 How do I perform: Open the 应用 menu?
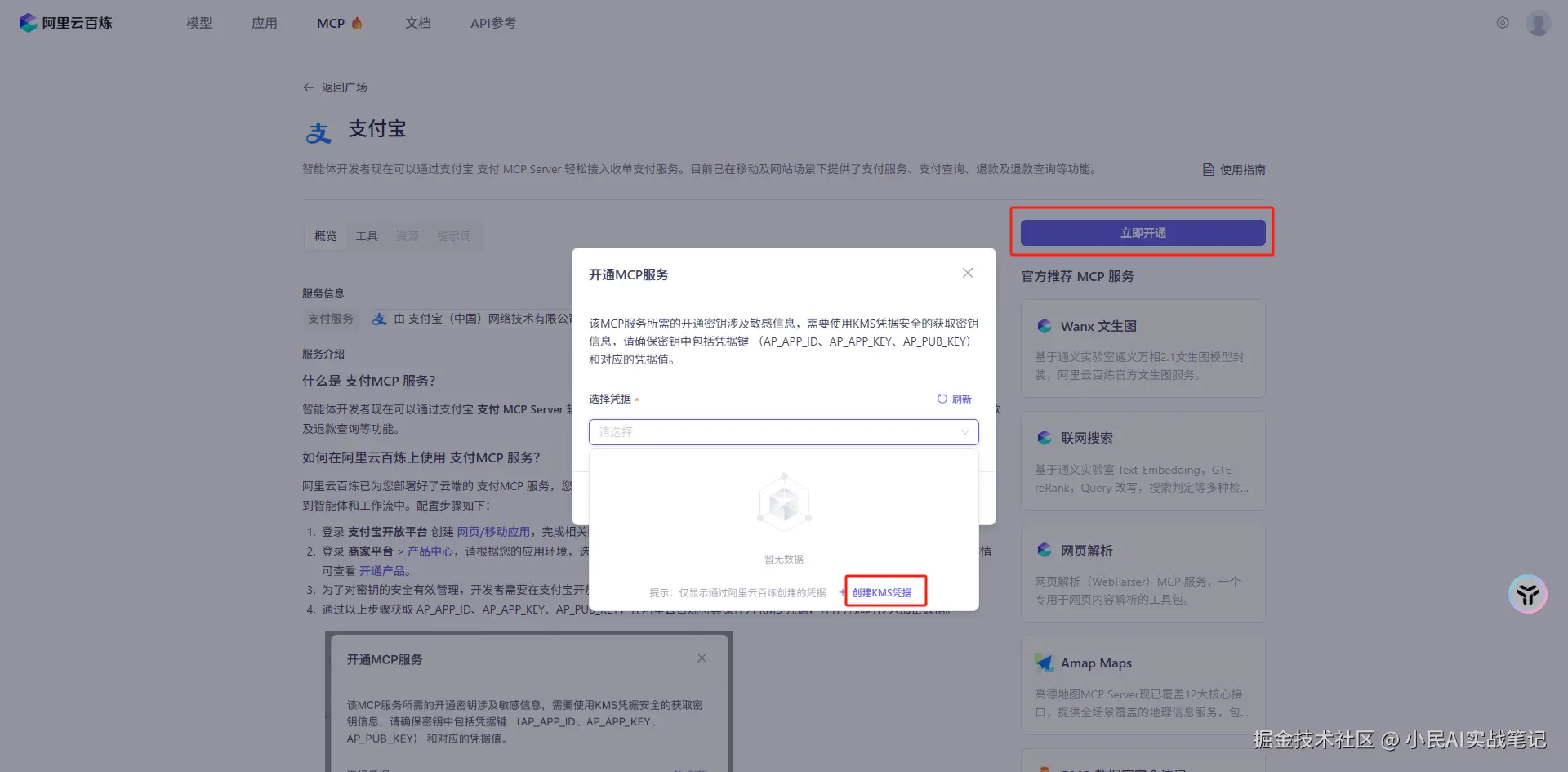click(265, 23)
